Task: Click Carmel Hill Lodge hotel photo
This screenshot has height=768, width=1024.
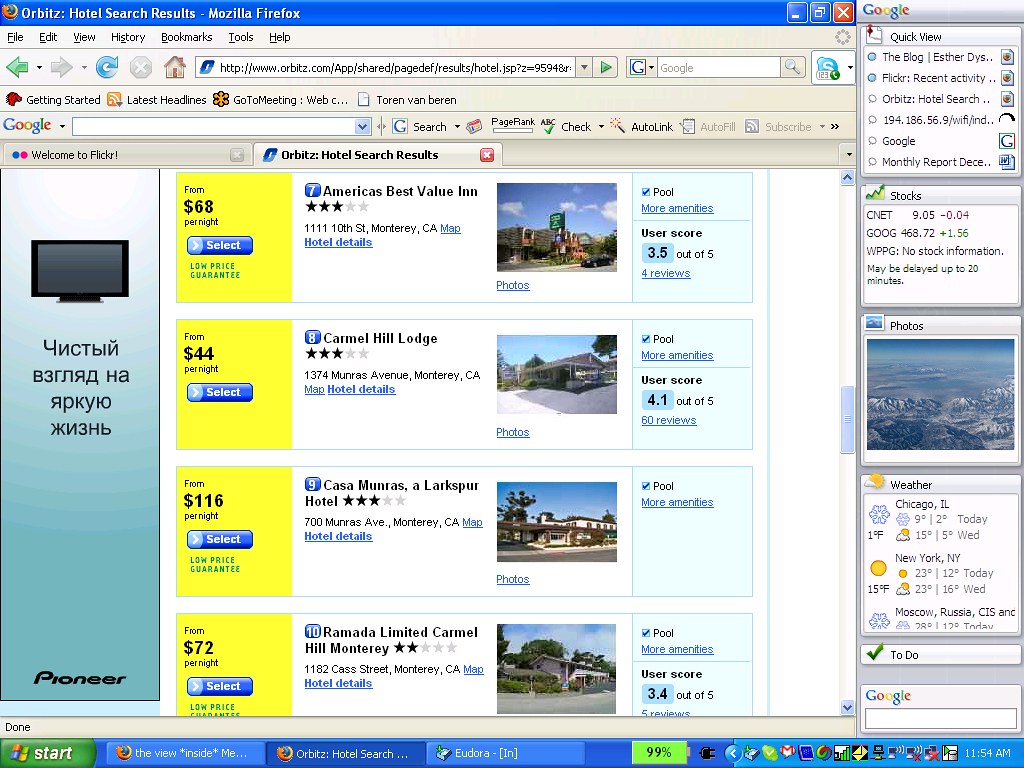Action: [x=556, y=374]
